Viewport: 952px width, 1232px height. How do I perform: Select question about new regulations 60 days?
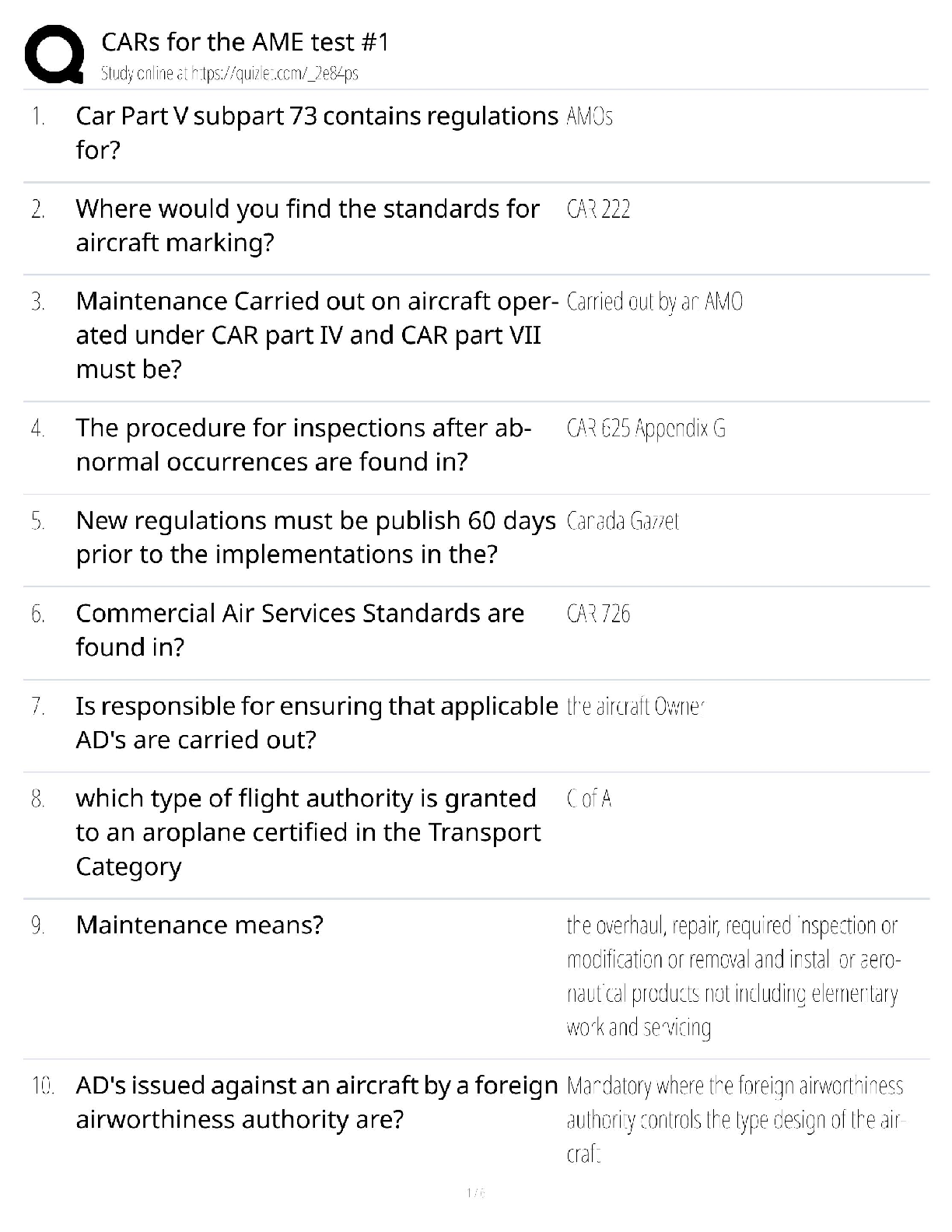click(316, 537)
